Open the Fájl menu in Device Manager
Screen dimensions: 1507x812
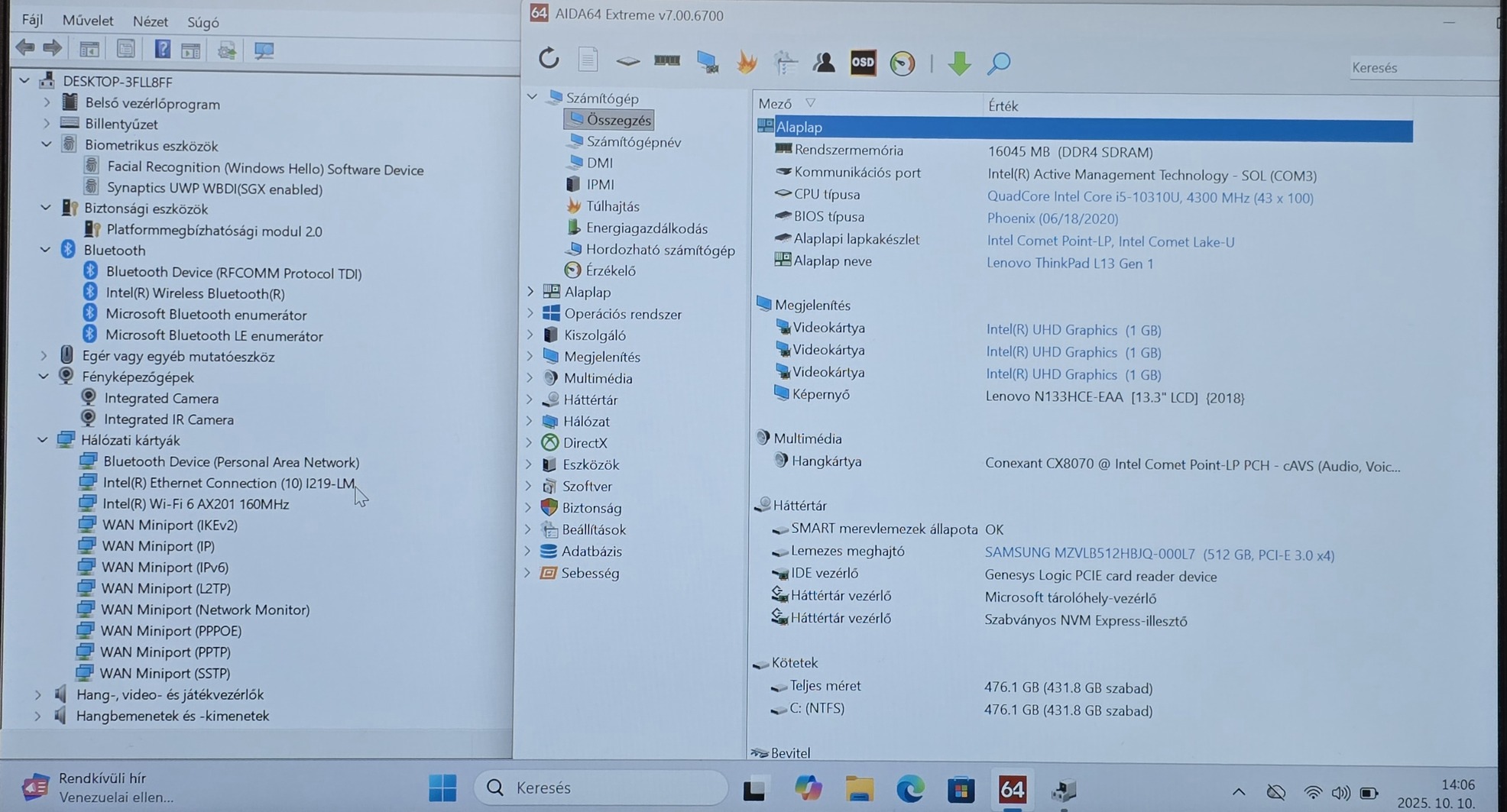click(x=32, y=19)
